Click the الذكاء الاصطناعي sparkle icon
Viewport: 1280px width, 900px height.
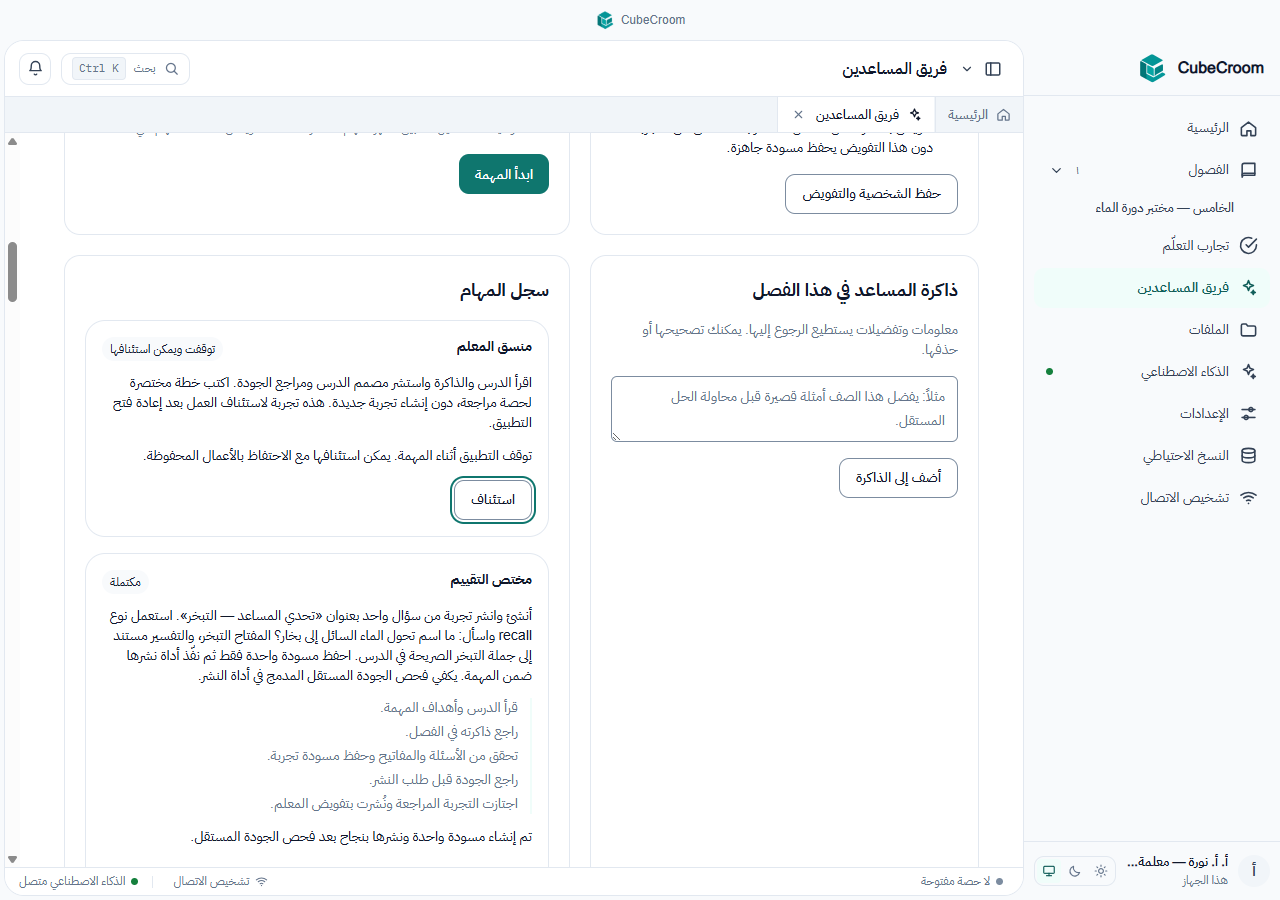[x=1248, y=371]
